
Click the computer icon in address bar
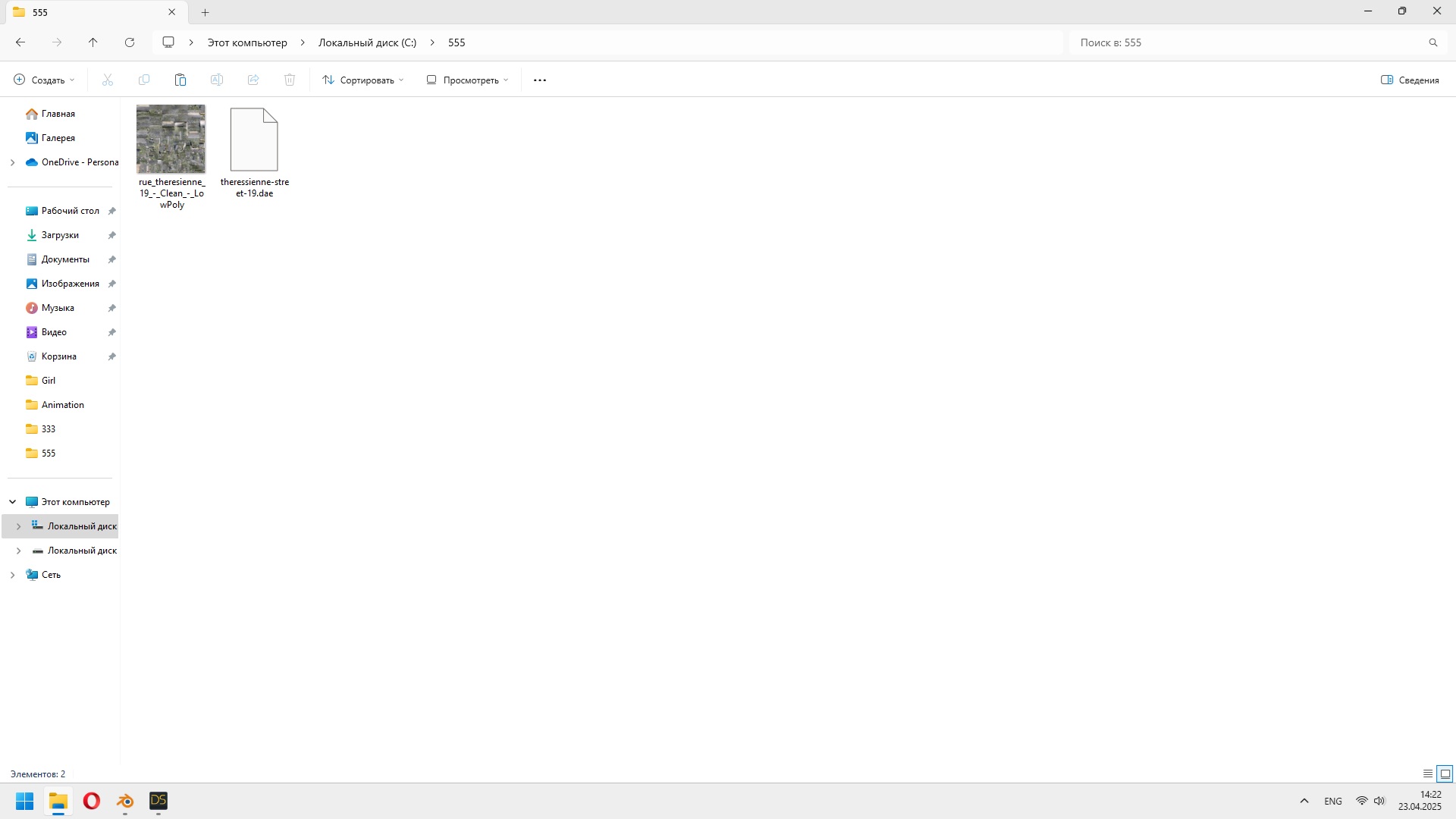pos(168,42)
